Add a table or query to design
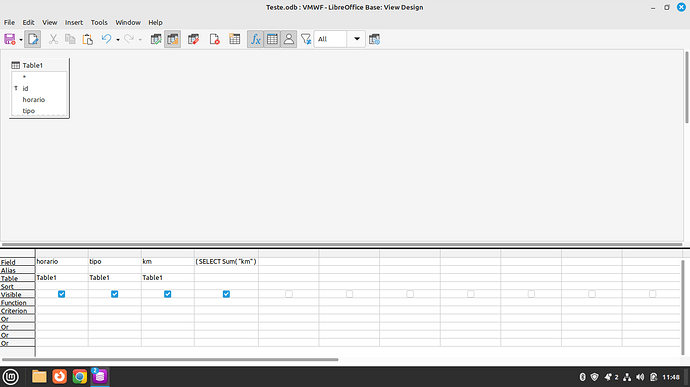 [x=235, y=39]
